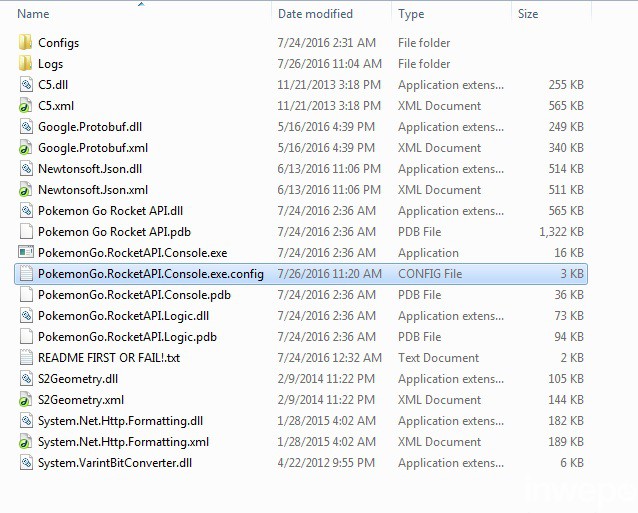Select PokemonGo.RocketAPI.Logic.pdb file name
638x513 pixels.
coord(127,337)
